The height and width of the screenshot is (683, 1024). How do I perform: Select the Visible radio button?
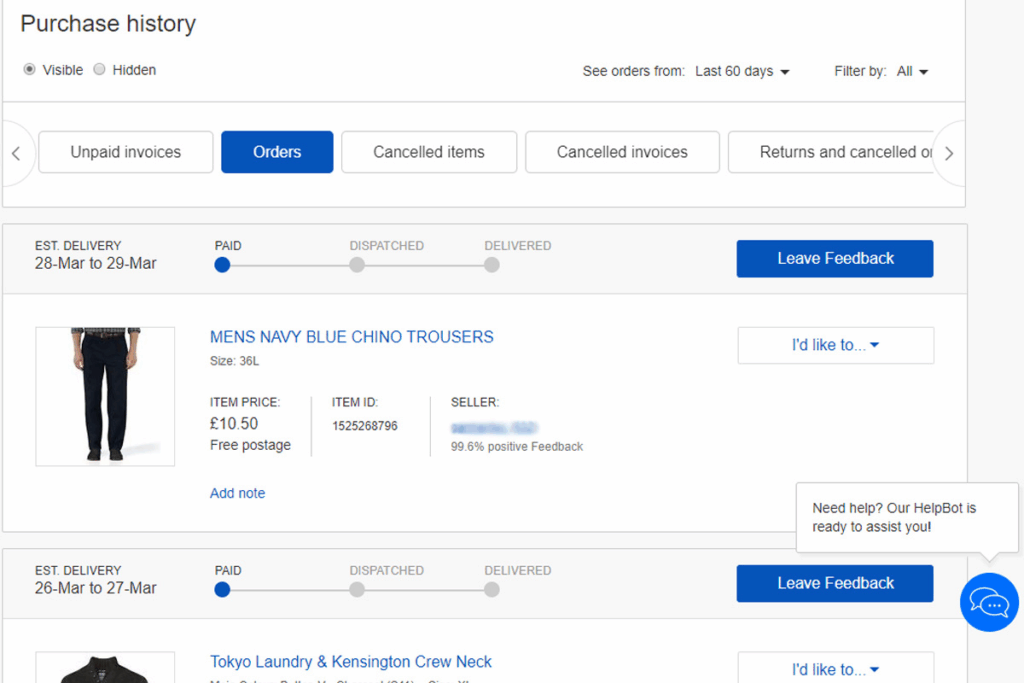click(x=30, y=70)
